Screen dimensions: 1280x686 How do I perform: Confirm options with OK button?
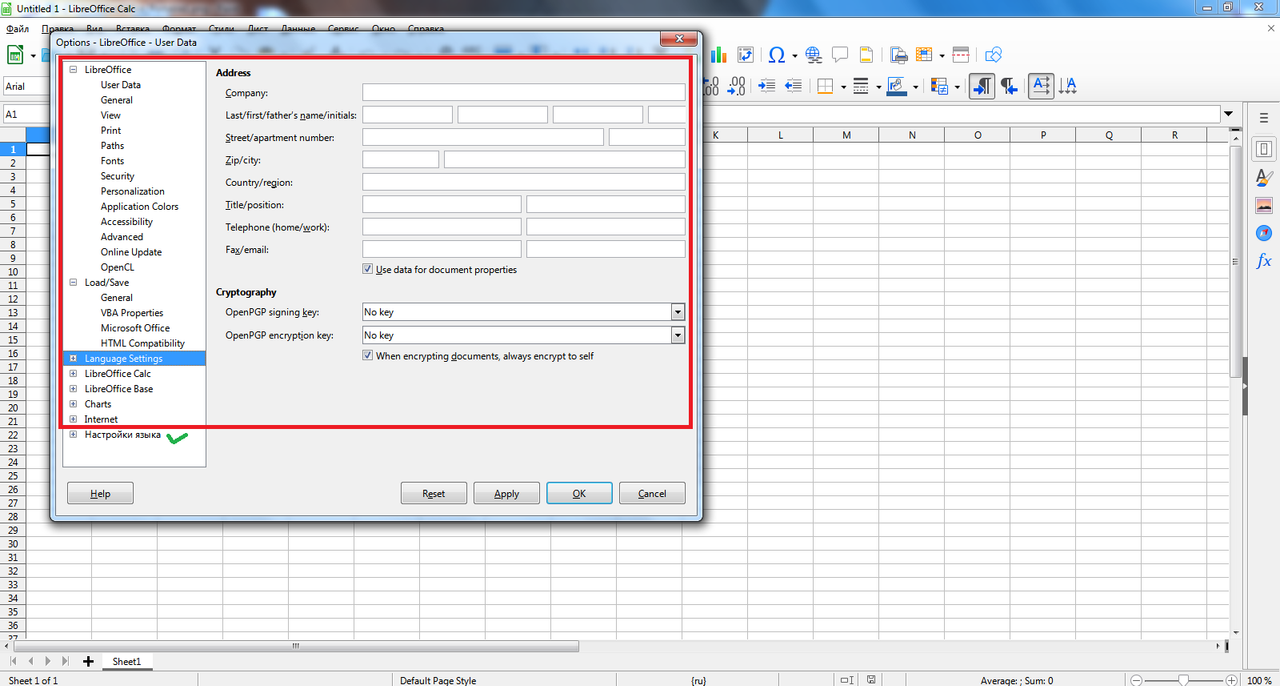tap(579, 493)
